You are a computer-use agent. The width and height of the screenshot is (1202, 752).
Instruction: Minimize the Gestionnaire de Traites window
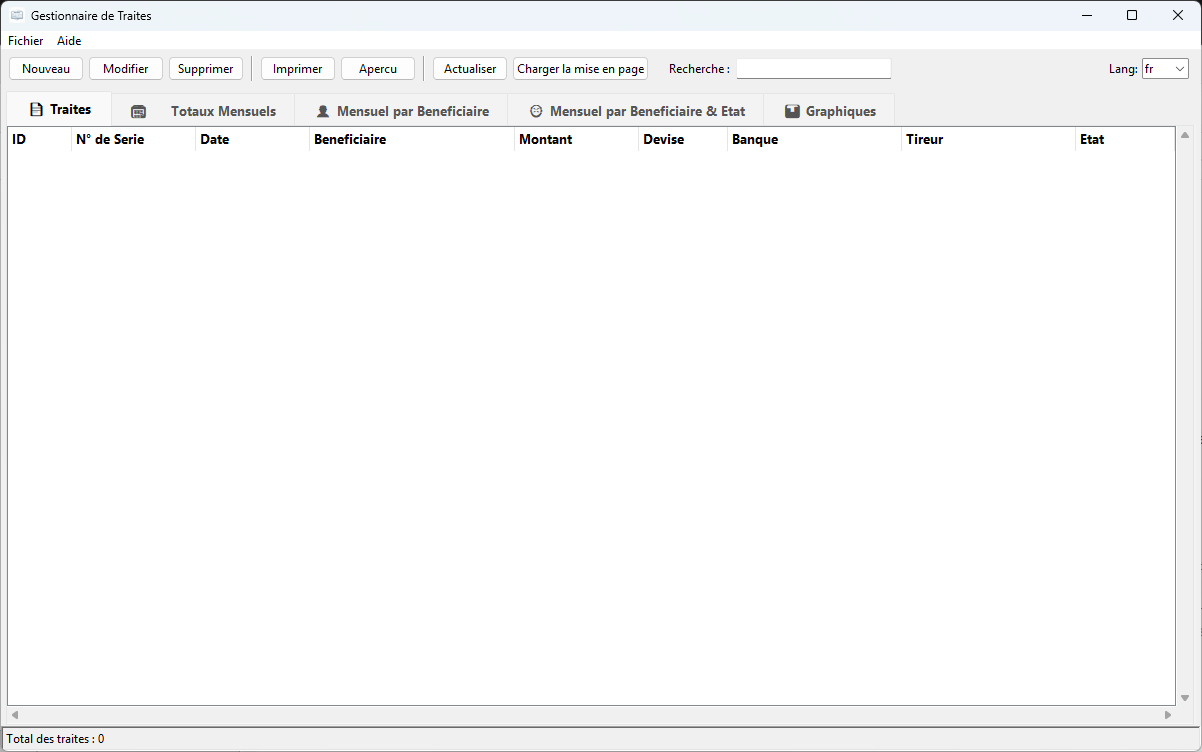pyautogui.click(x=1086, y=15)
